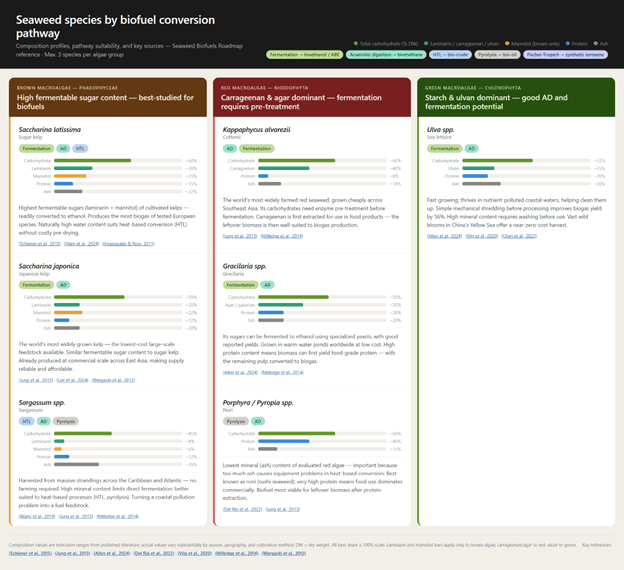This screenshot has height=570, width=624.
Task: Click the HTL tag on Saccharina latissima
Action: (80, 148)
